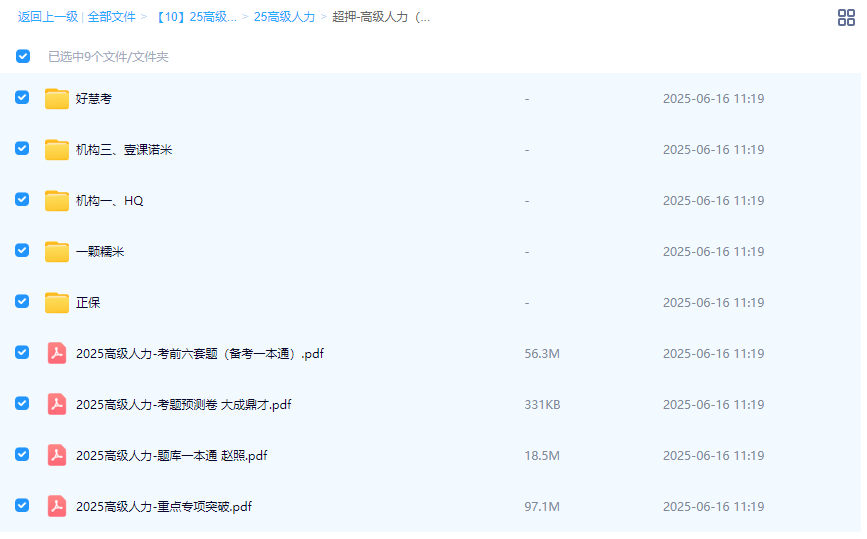Screen dimensions: 867x539
Task: Open folder name 好慧考
Action: coord(94,99)
